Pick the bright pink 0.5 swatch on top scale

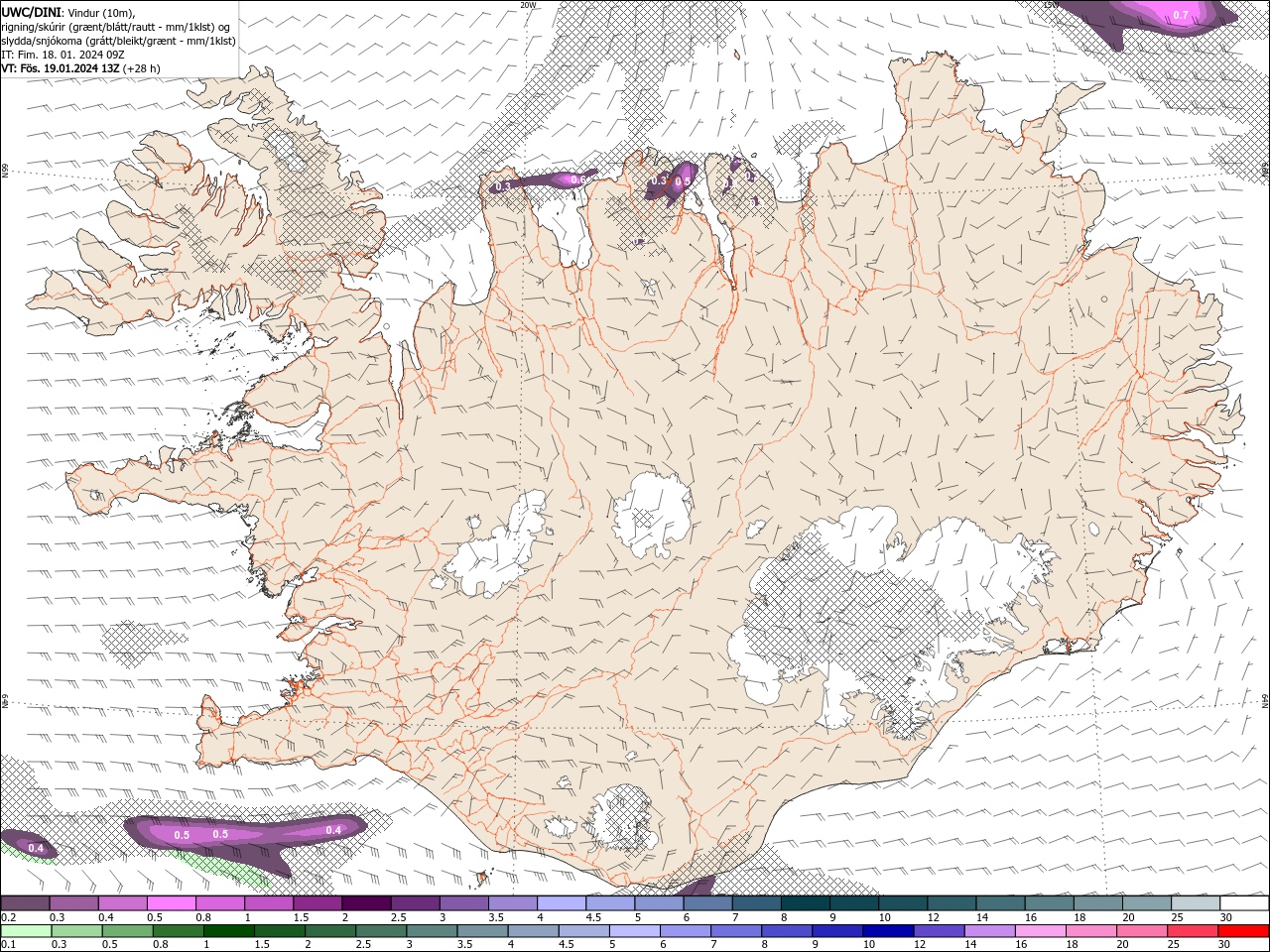tap(171, 903)
